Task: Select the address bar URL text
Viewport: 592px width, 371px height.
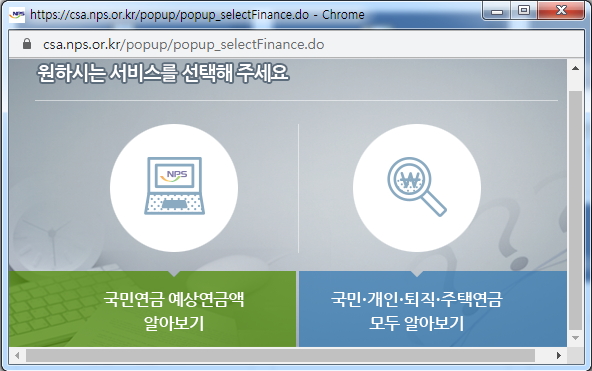Action: pos(183,45)
